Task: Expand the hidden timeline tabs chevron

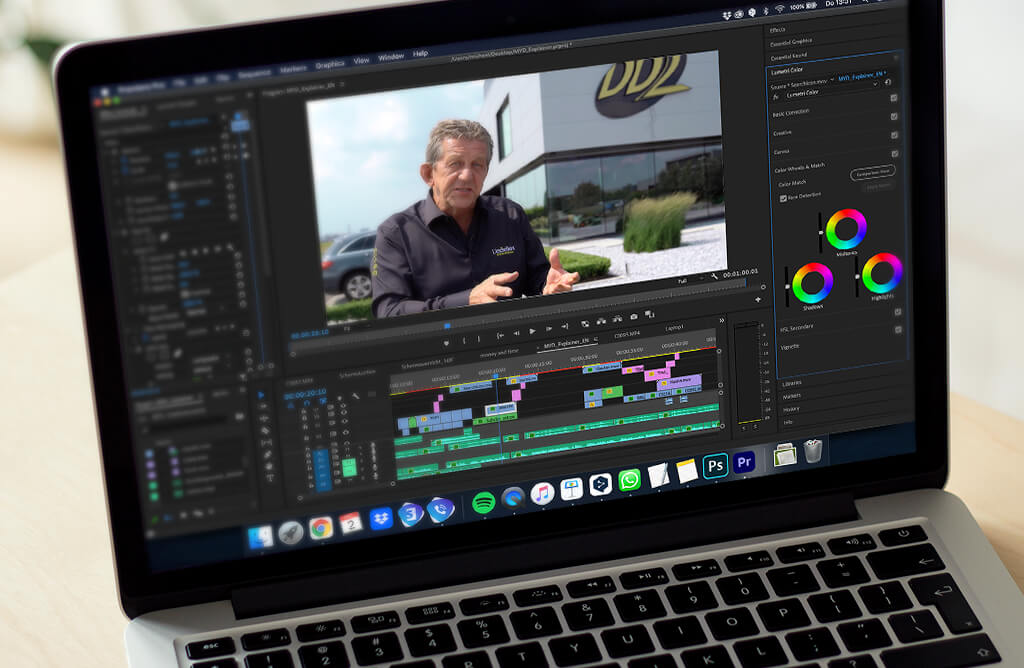Action: coord(722,320)
